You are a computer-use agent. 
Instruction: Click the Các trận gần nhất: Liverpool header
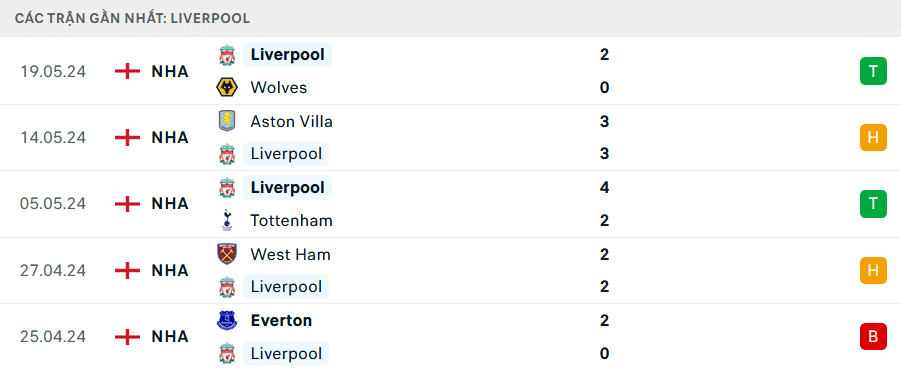click(133, 18)
